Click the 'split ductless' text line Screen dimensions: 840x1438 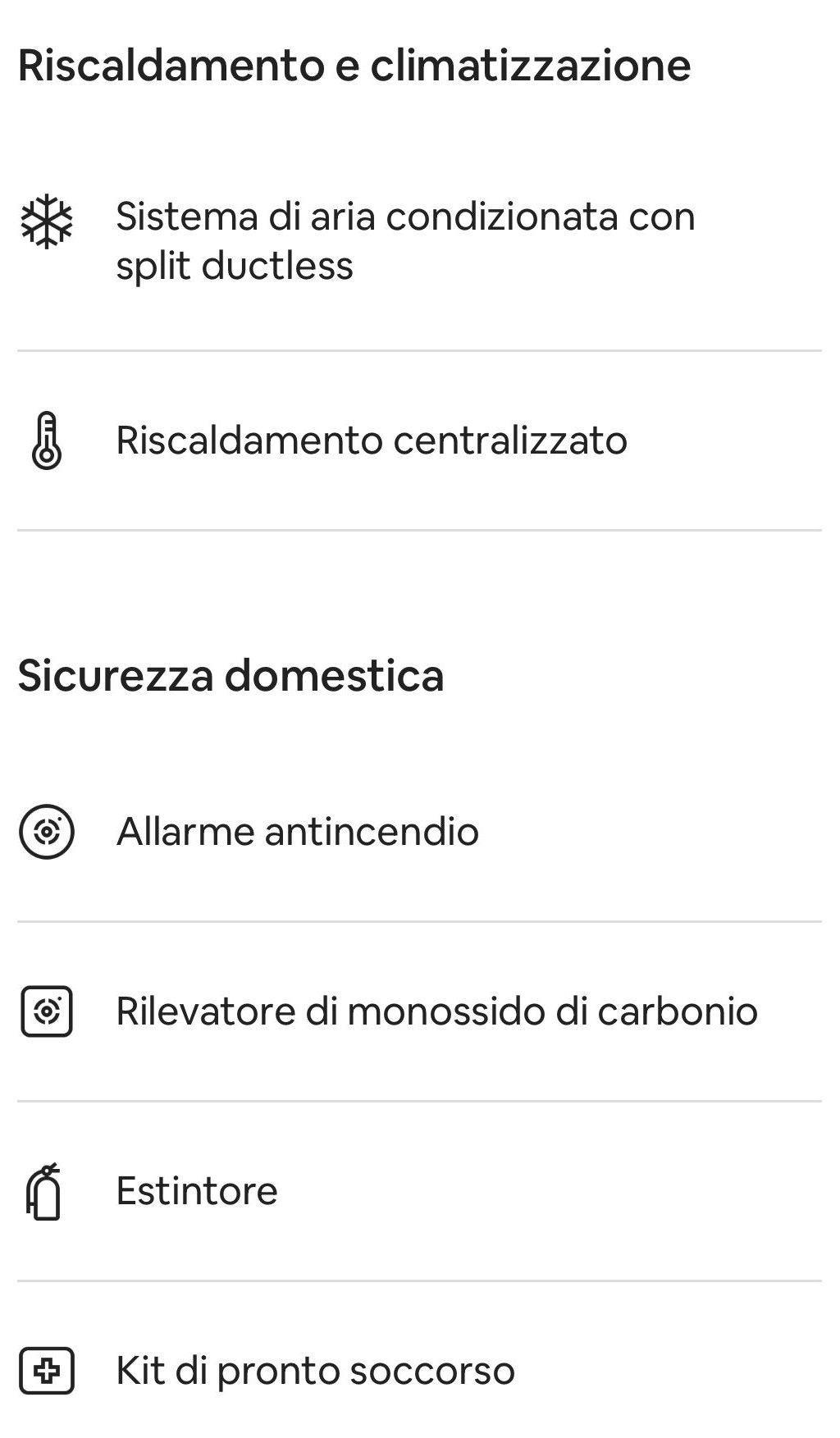235,266
